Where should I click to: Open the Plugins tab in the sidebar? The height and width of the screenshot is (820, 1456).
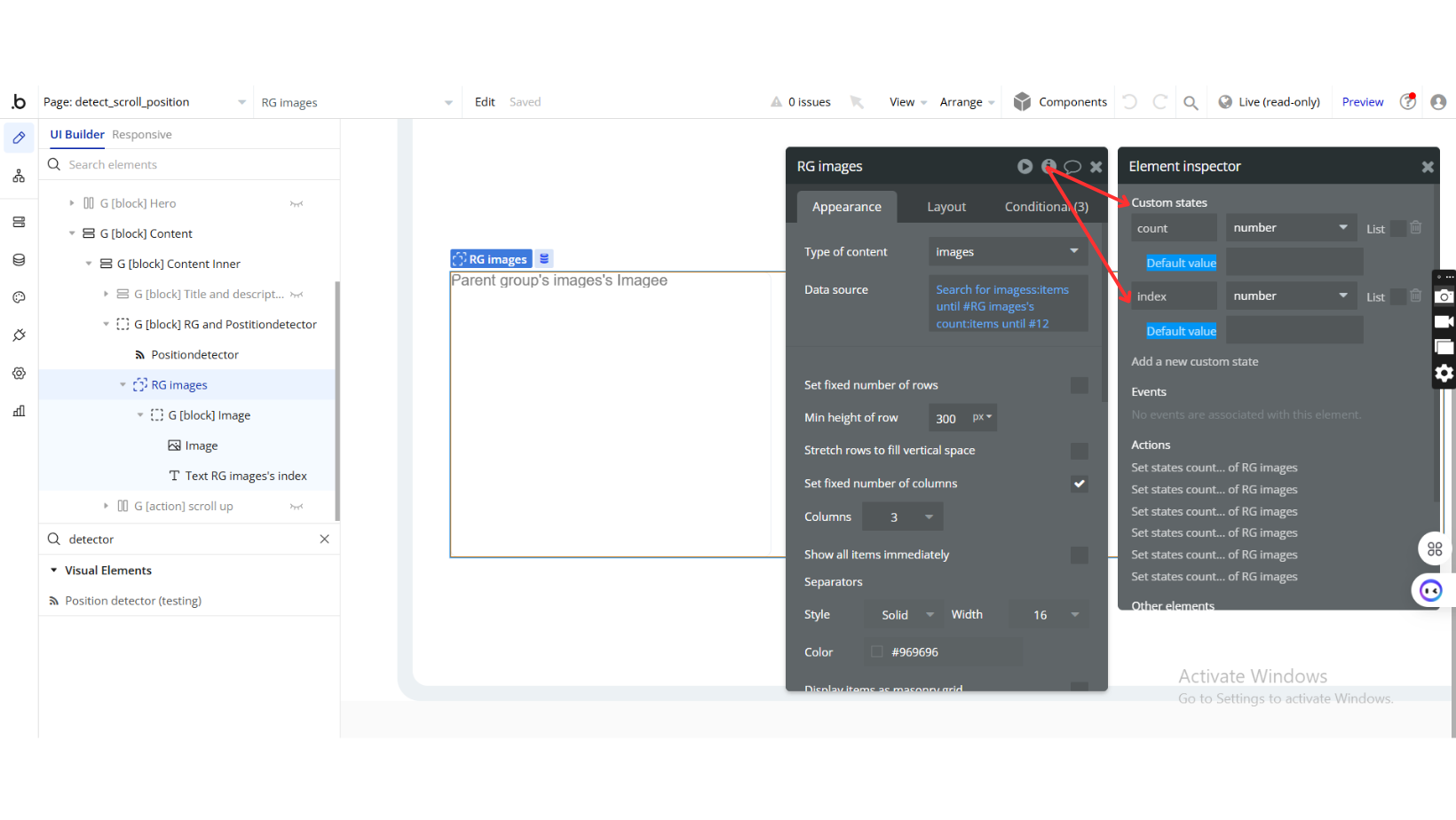[19, 335]
